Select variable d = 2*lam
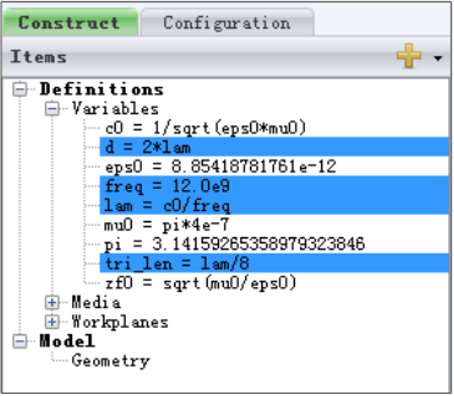The height and width of the screenshot is (396, 454). (x=274, y=147)
